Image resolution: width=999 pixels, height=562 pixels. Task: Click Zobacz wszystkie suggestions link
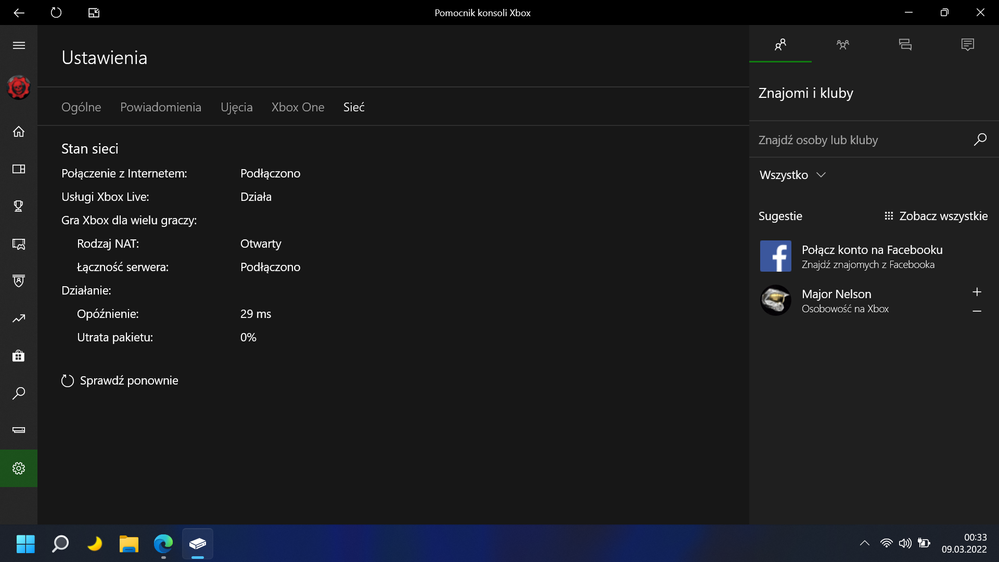pos(936,216)
